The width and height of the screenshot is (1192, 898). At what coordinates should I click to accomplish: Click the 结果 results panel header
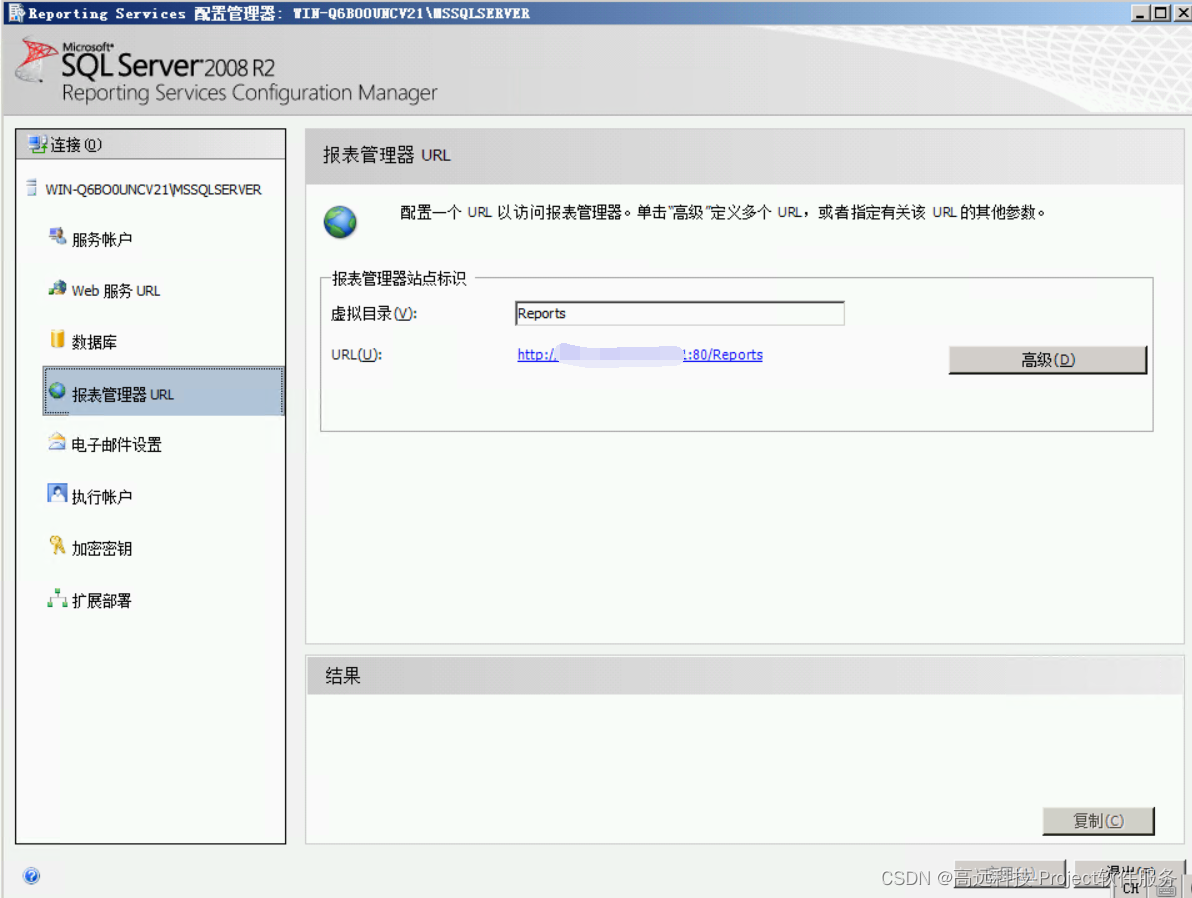click(745, 675)
